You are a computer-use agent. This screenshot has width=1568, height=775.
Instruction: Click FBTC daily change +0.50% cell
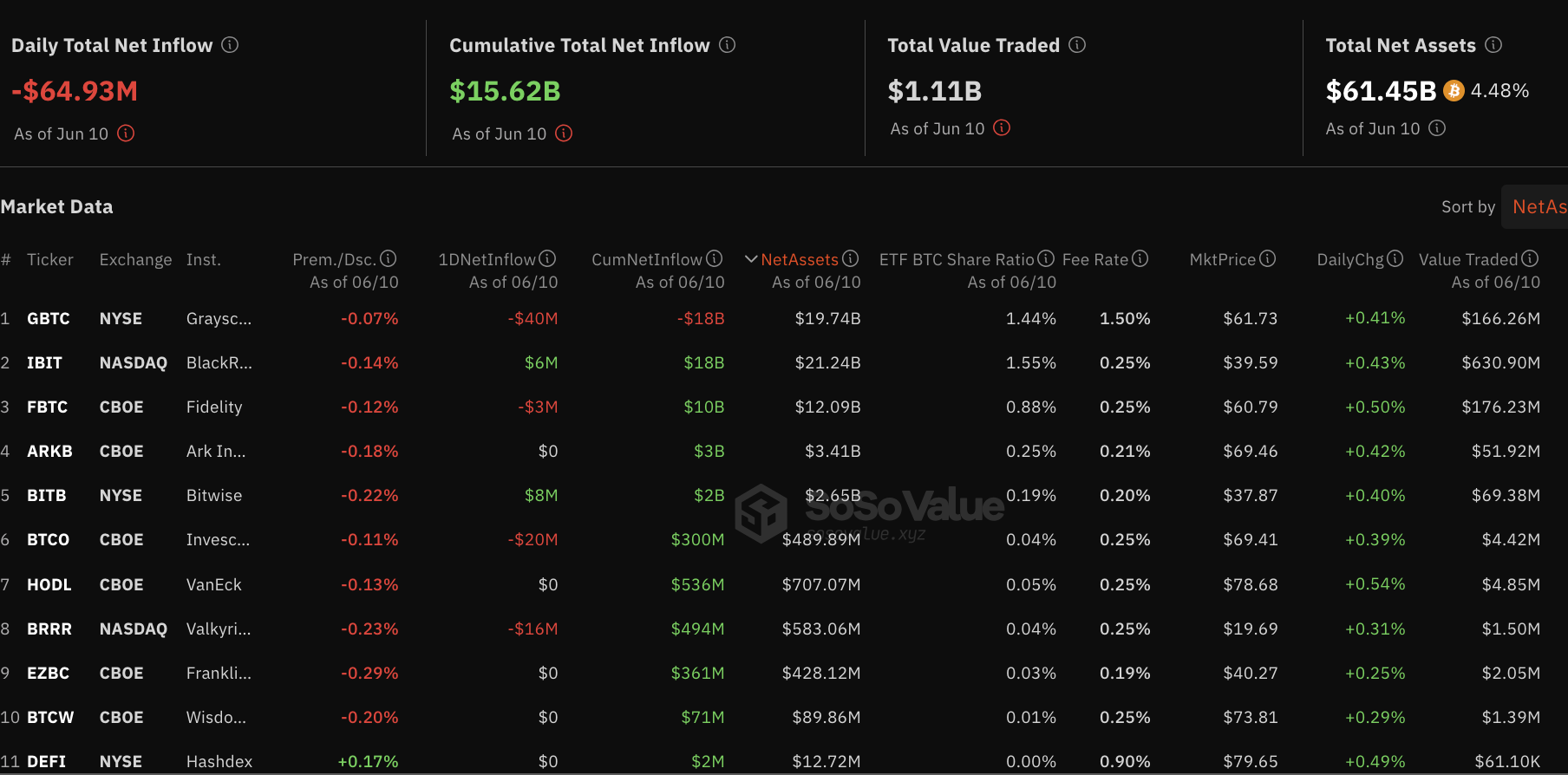click(1375, 407)
